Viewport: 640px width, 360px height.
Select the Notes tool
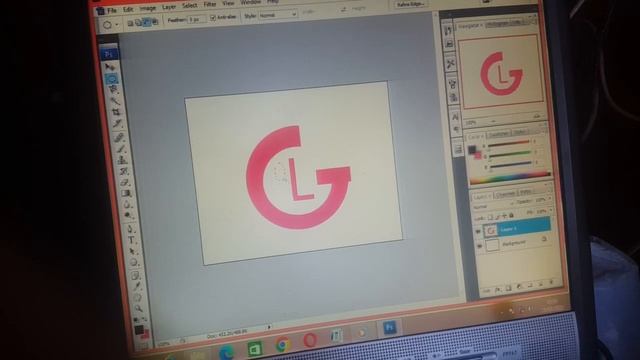click(x=136, y=276)
